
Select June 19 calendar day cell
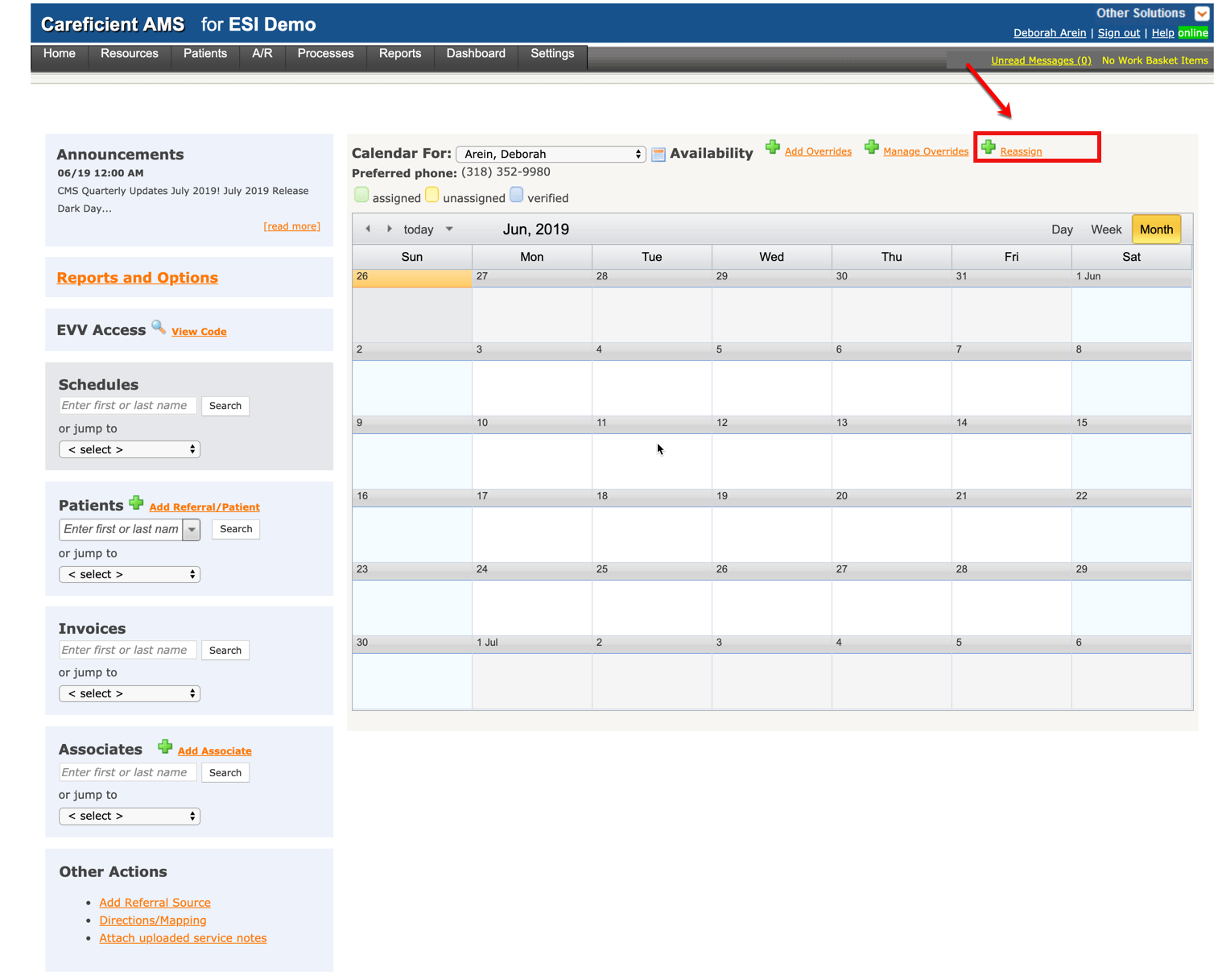(x=771, y=526)
